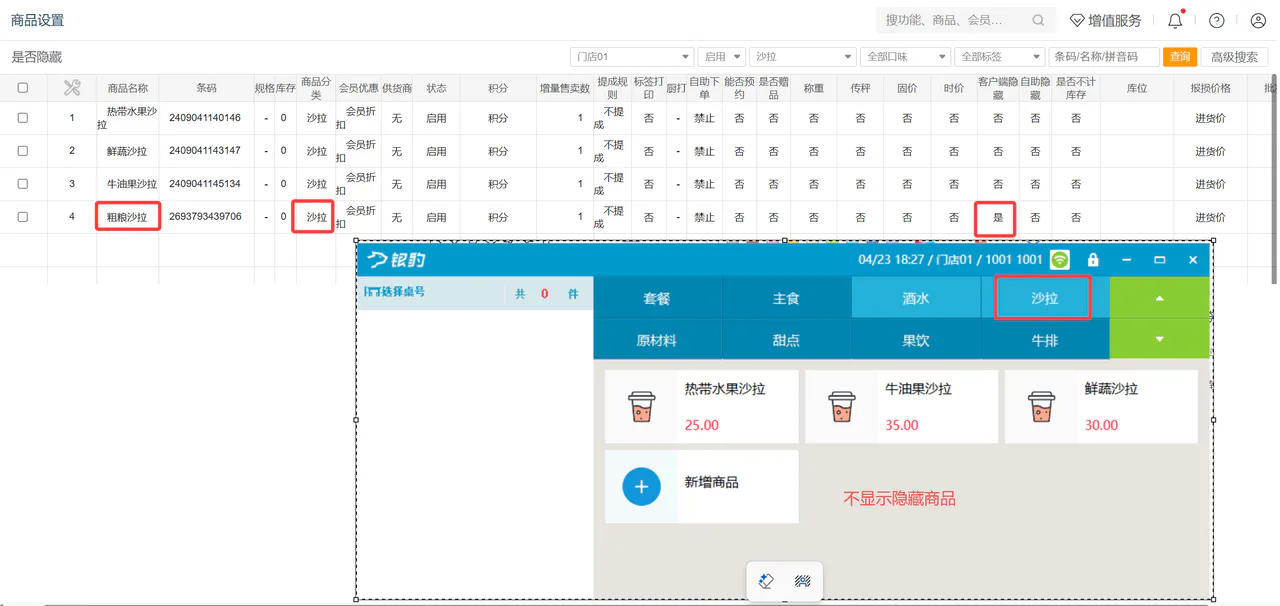This screenshot has width=1280, height=606.
Task: Click the 条码/名称/拼音码 input field
Action: [1104, 57]
